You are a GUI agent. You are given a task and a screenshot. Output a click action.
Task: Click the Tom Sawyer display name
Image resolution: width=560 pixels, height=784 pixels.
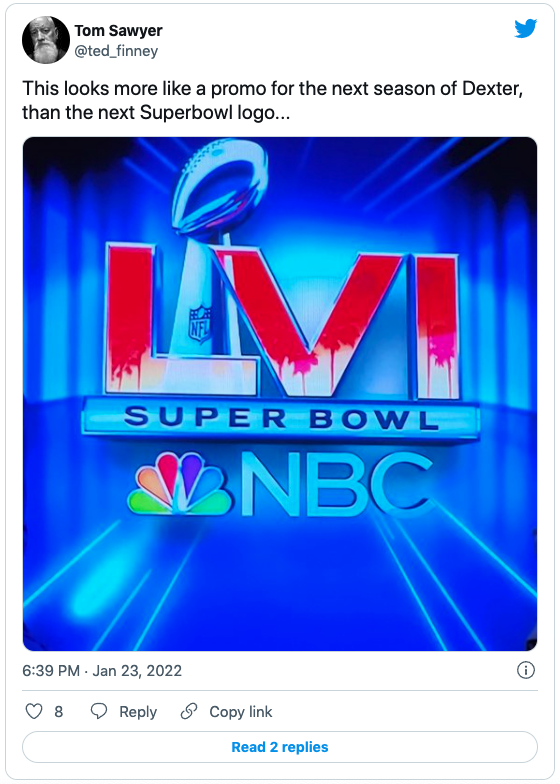118,30
